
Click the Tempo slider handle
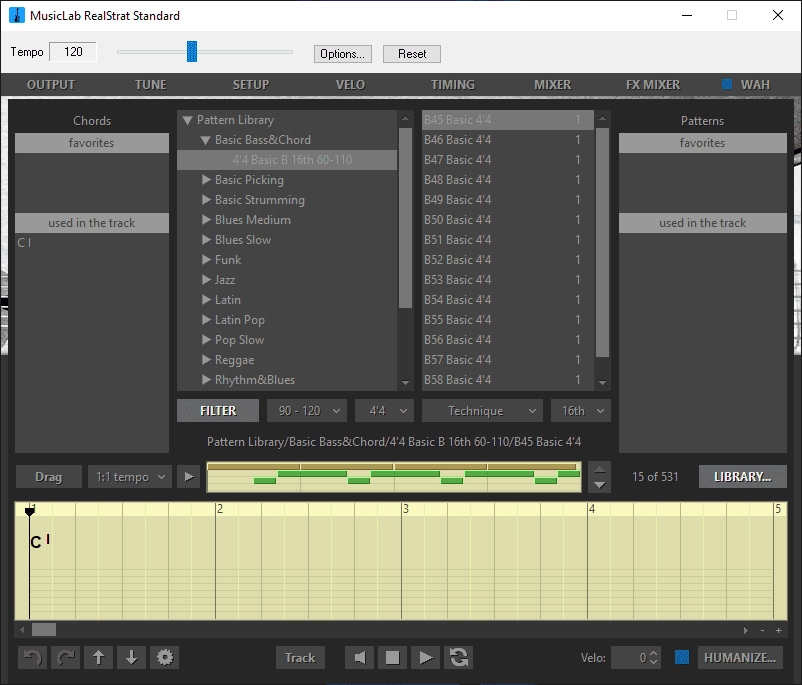click(x=192, y=52)
